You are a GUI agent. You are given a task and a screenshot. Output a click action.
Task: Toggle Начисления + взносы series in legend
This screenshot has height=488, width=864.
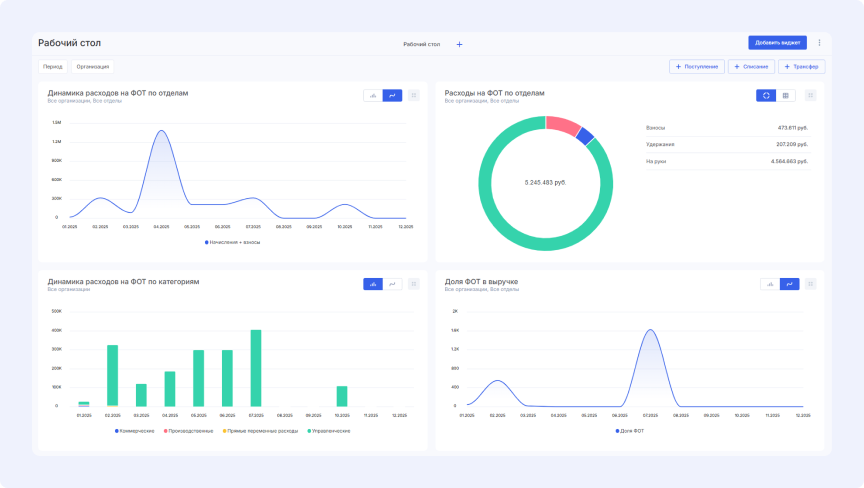click(x=232, y=242)
